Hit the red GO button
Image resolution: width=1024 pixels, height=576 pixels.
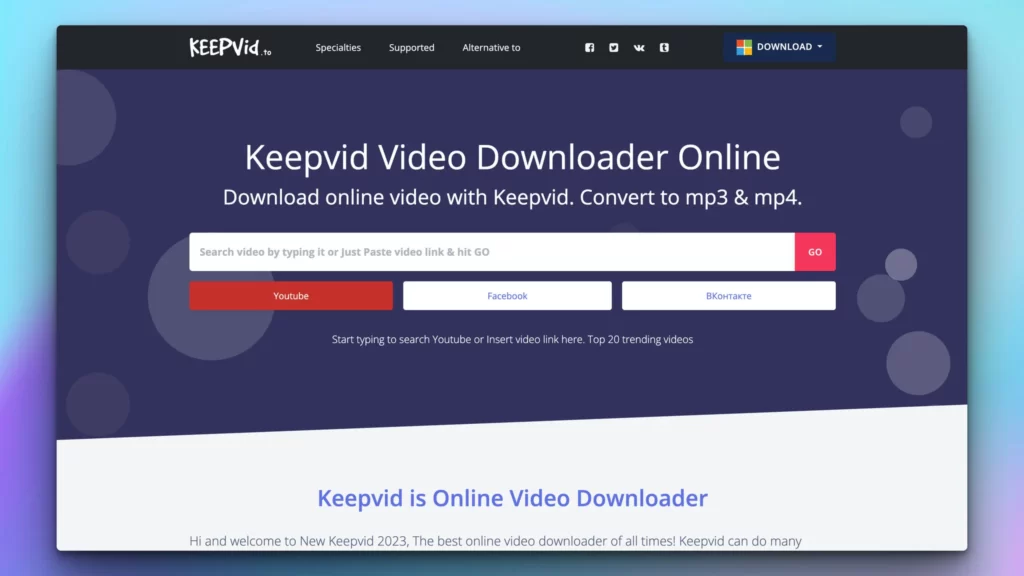pyautogui.click(x=815, y=251)
